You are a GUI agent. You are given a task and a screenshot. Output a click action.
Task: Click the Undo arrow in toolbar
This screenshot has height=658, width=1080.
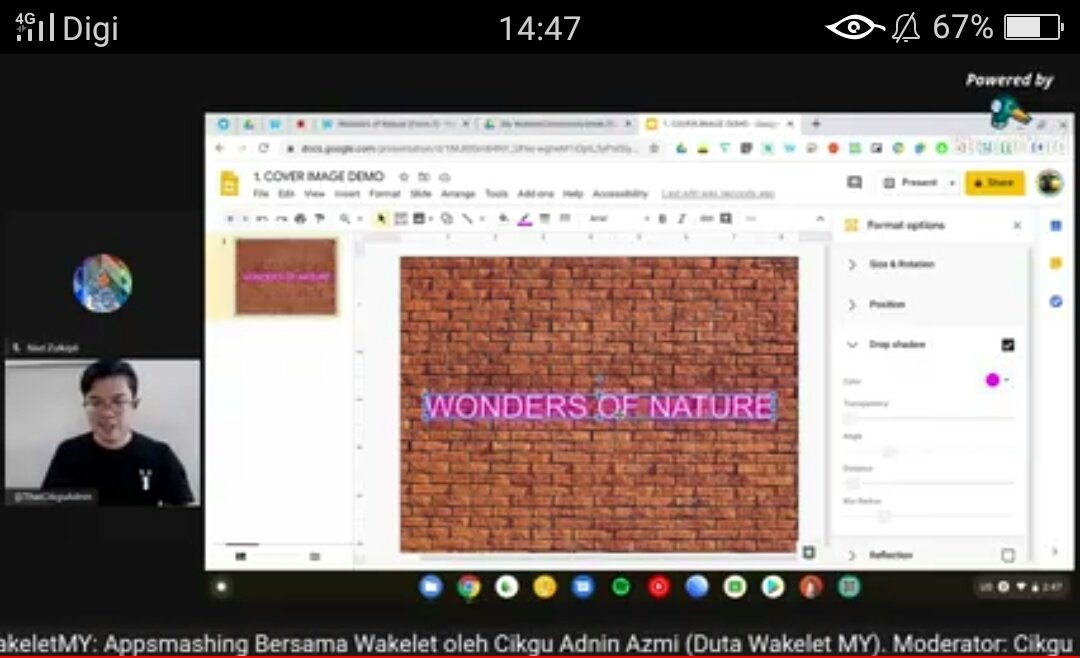click(x=262, y=218)
